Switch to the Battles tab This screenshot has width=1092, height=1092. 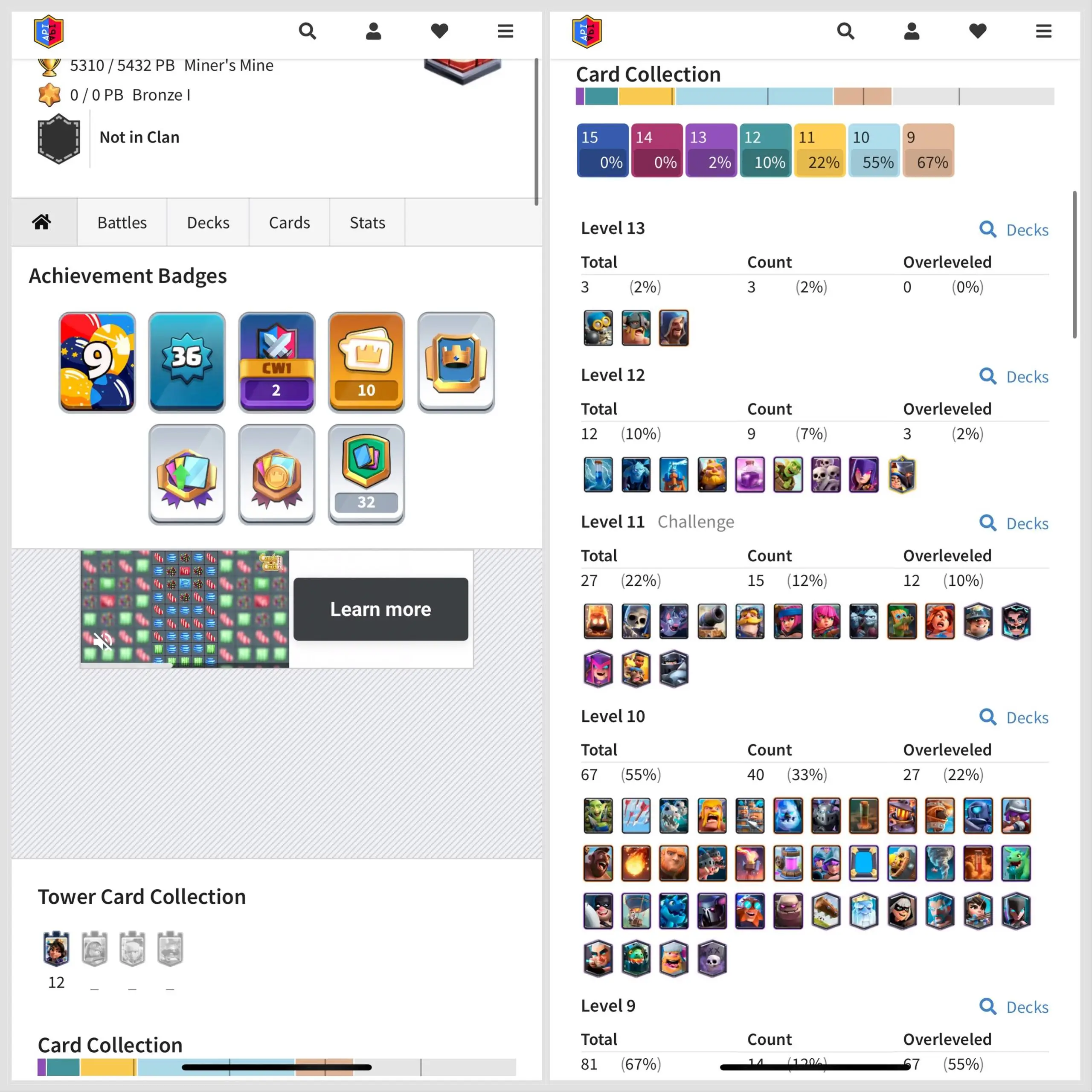122,222
